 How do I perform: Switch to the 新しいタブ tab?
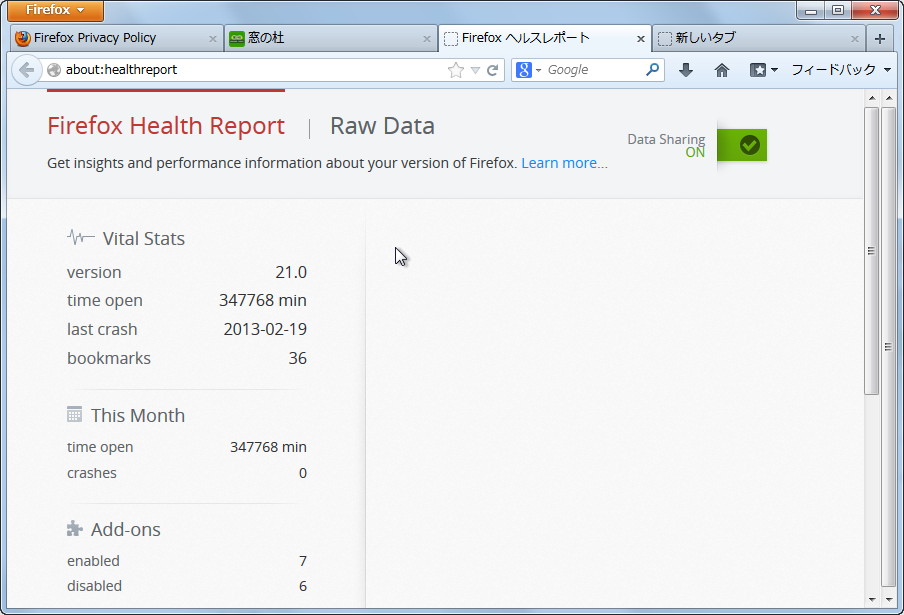[758, 38]
